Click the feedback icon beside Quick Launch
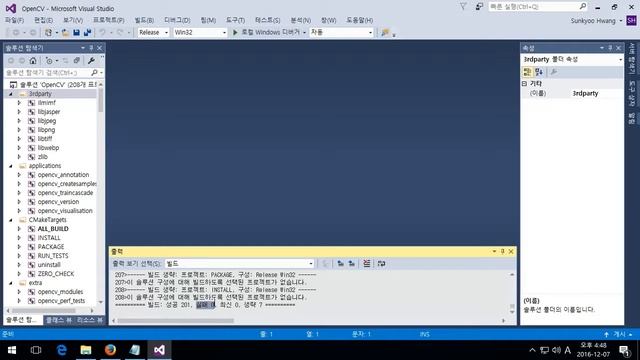 tap(479, 7)
